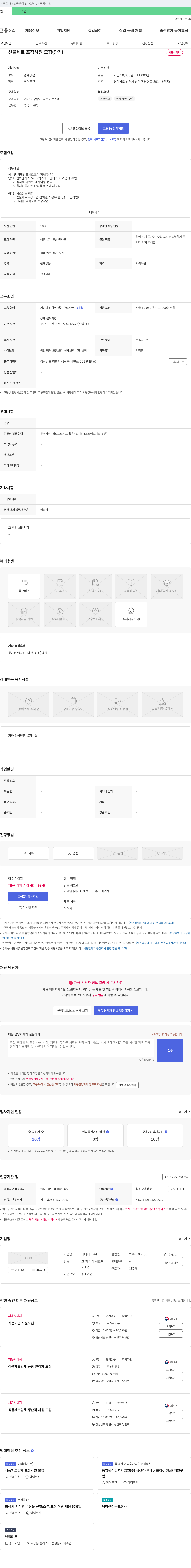Open the 직업 능력 개발 menu
191x1568 pixels.
click(131, 30)
